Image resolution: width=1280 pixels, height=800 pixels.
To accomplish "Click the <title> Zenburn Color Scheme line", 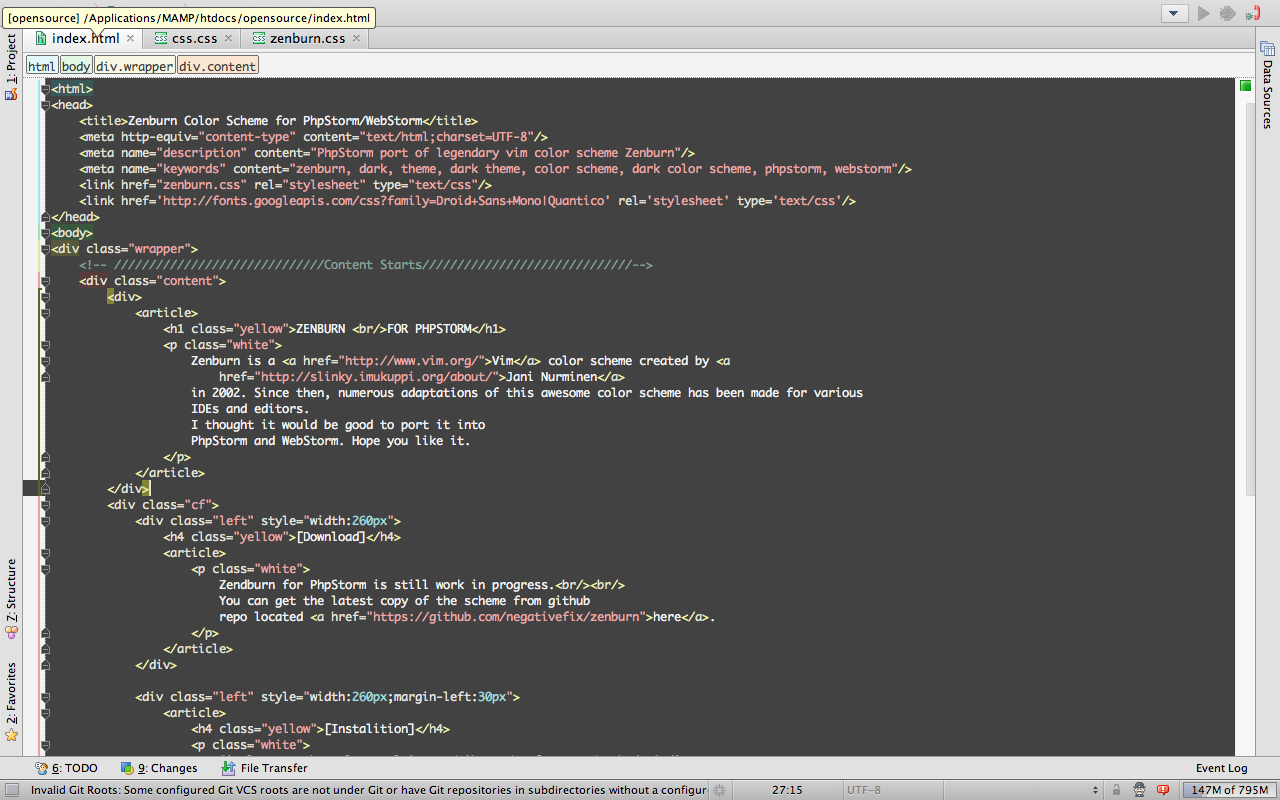I will tap(278, 121).
